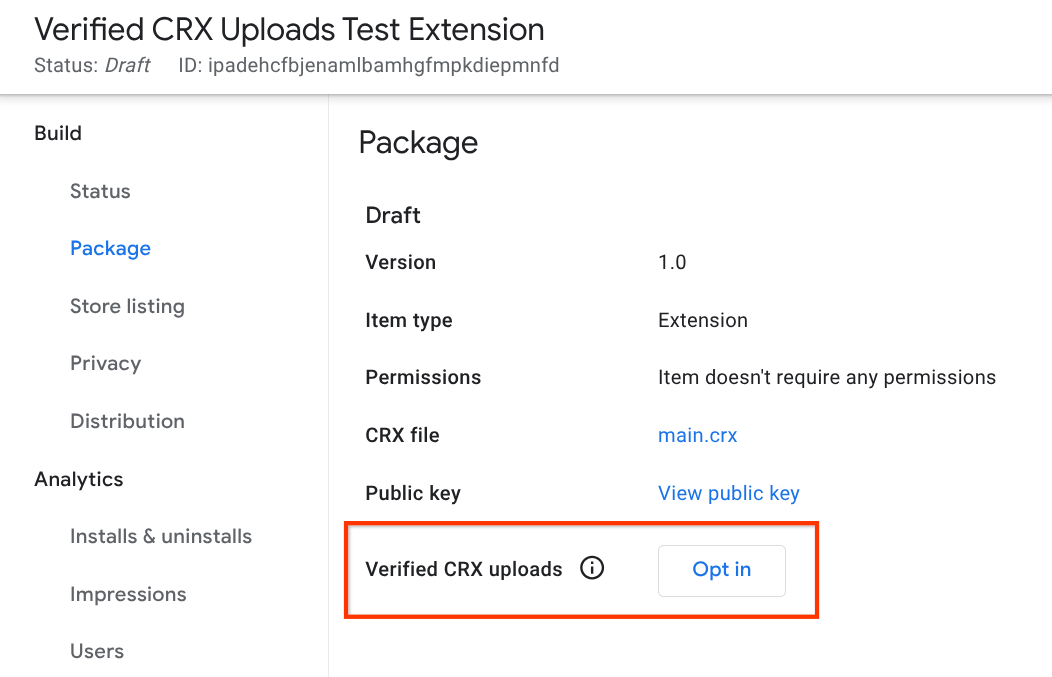The image size is (1052, 677).
Task: Open the main.crx file link
Action: [x=697, y=435]
